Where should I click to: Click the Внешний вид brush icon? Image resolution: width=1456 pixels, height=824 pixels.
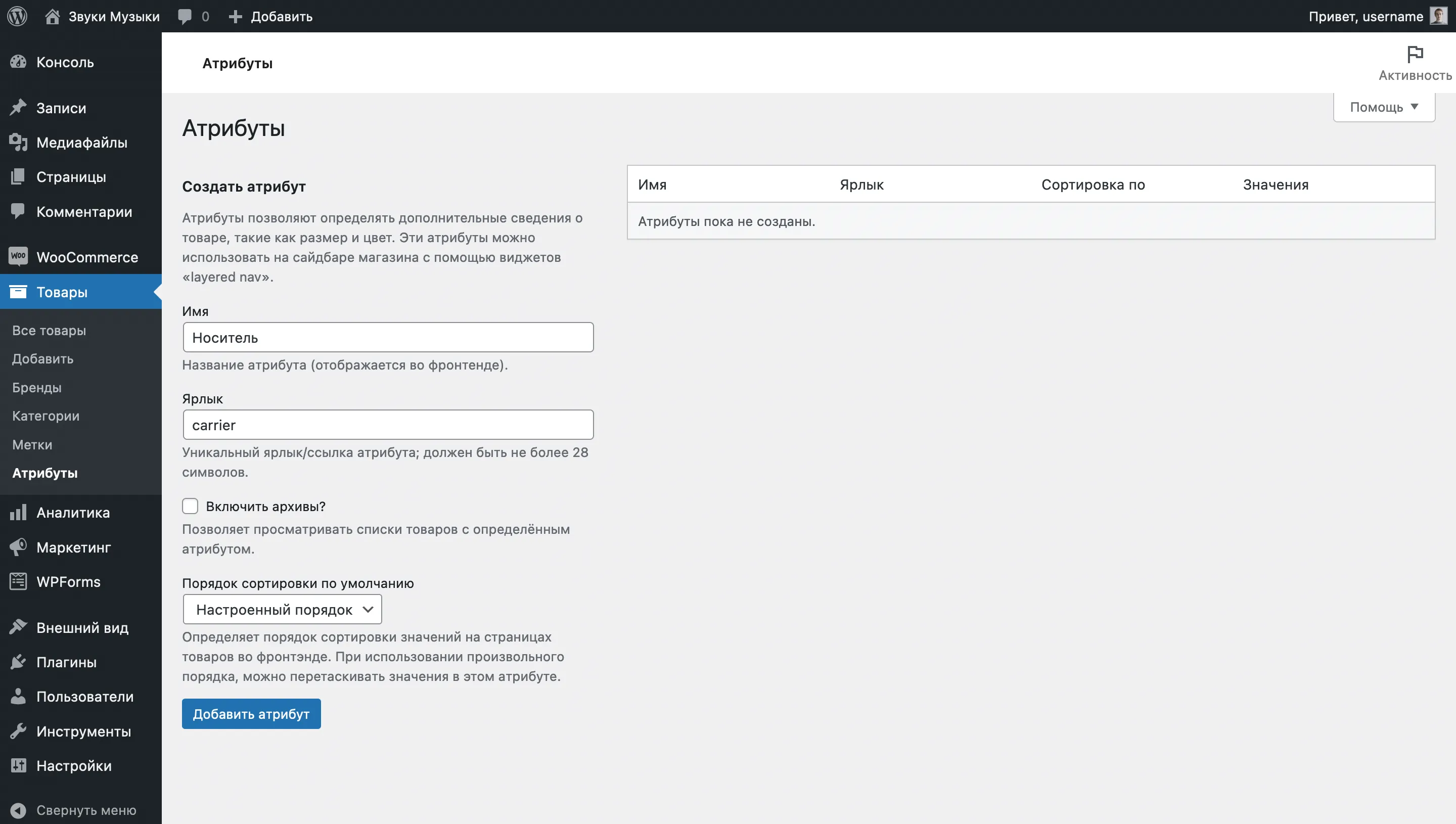18,627
